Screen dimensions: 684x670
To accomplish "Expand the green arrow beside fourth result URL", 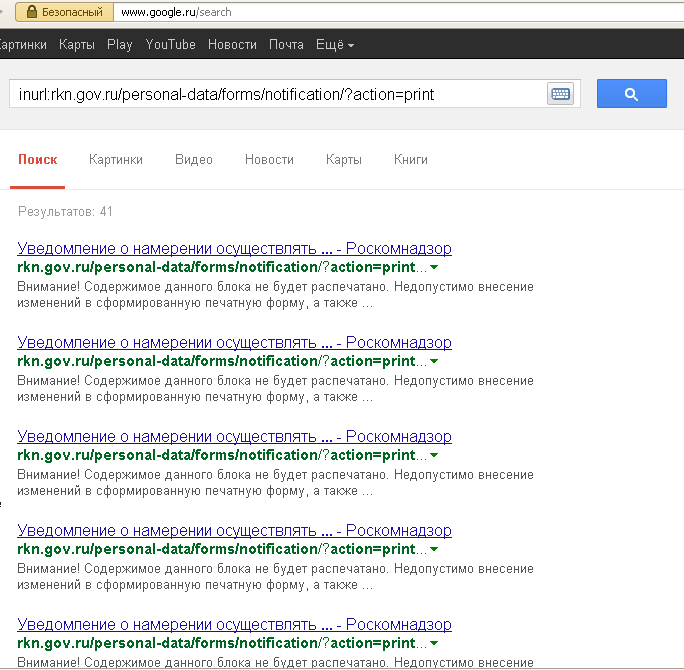I will pos(434,549).
